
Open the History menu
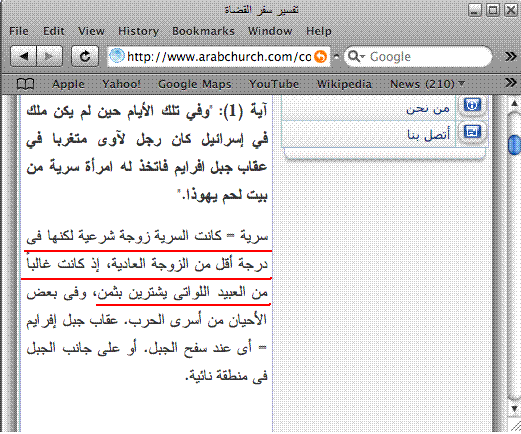138,31
